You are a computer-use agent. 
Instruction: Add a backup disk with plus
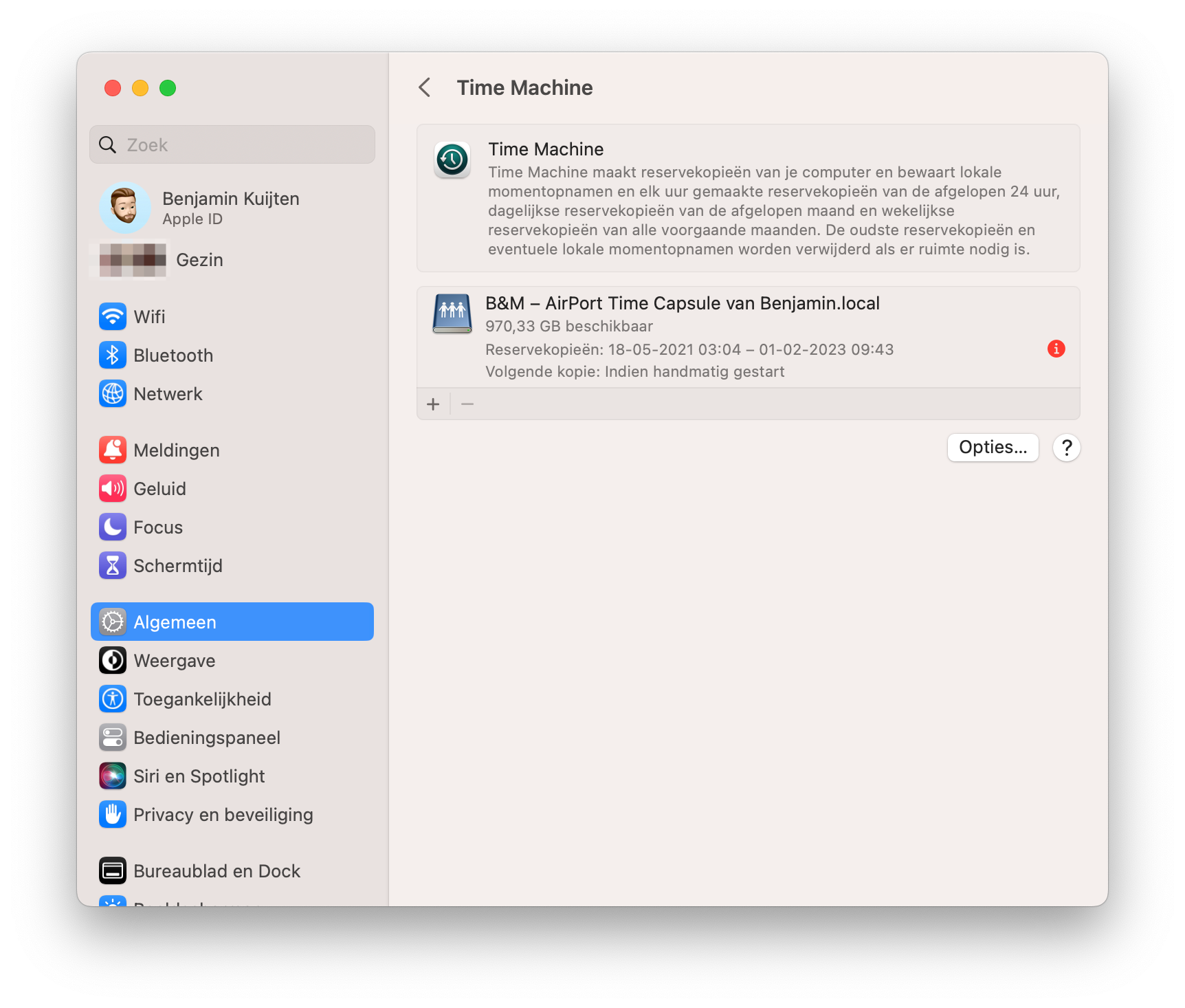click(433, 404)
